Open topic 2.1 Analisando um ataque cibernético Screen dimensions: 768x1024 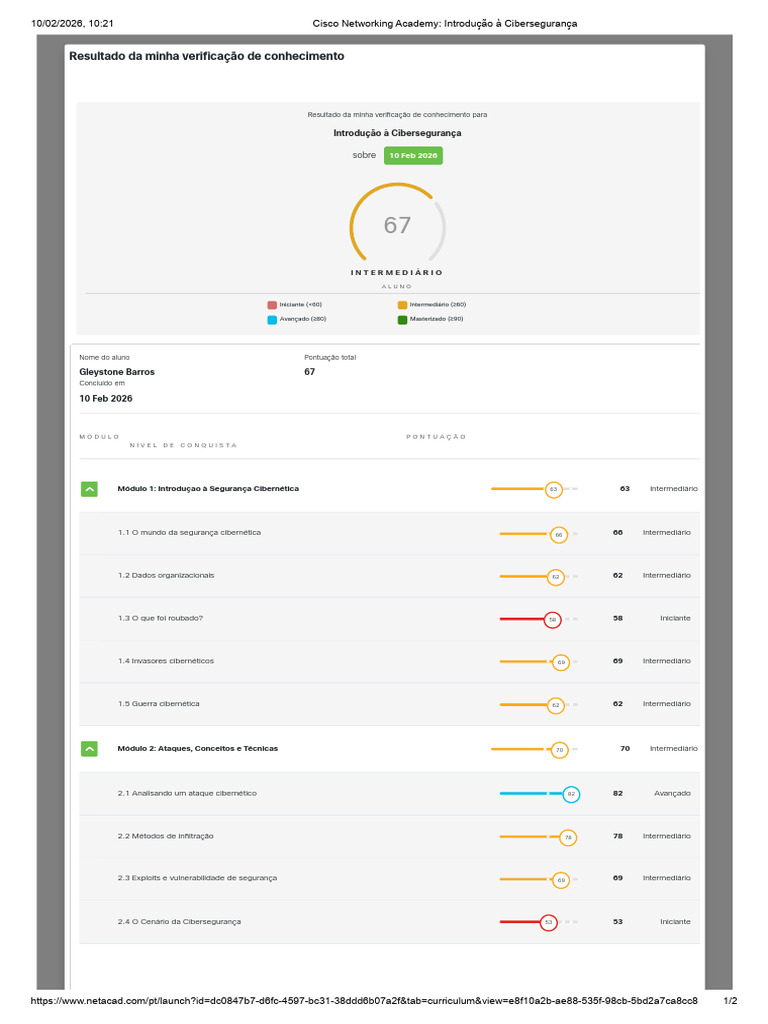[187, 793]
